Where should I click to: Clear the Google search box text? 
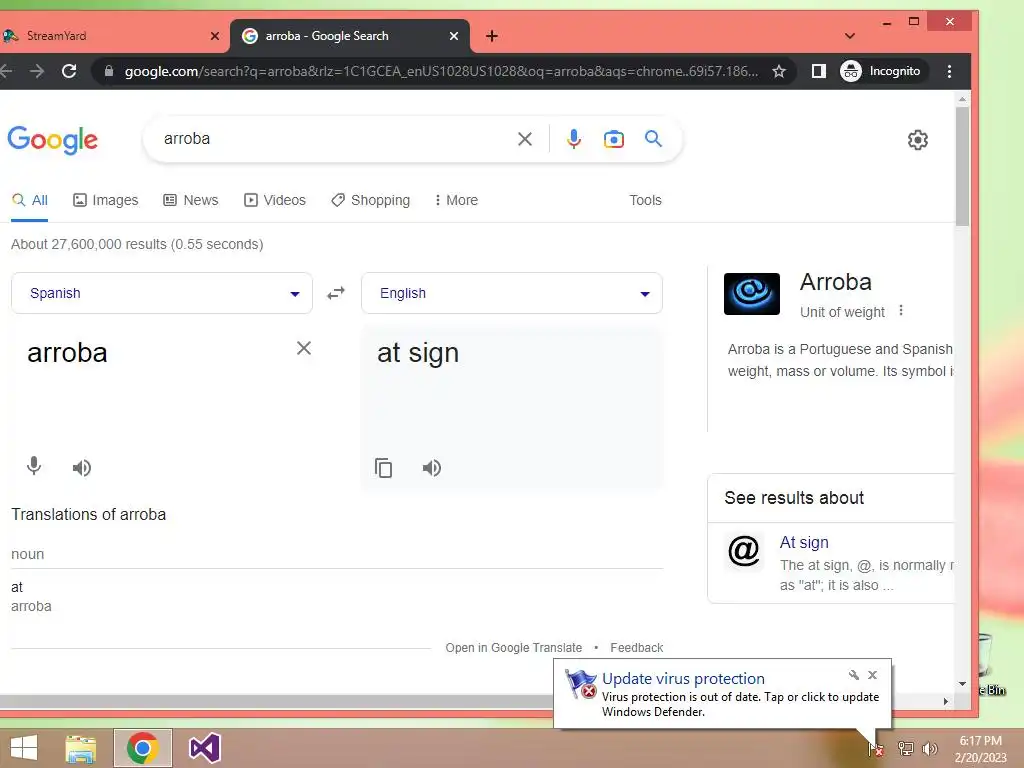(x=524, y=139)
